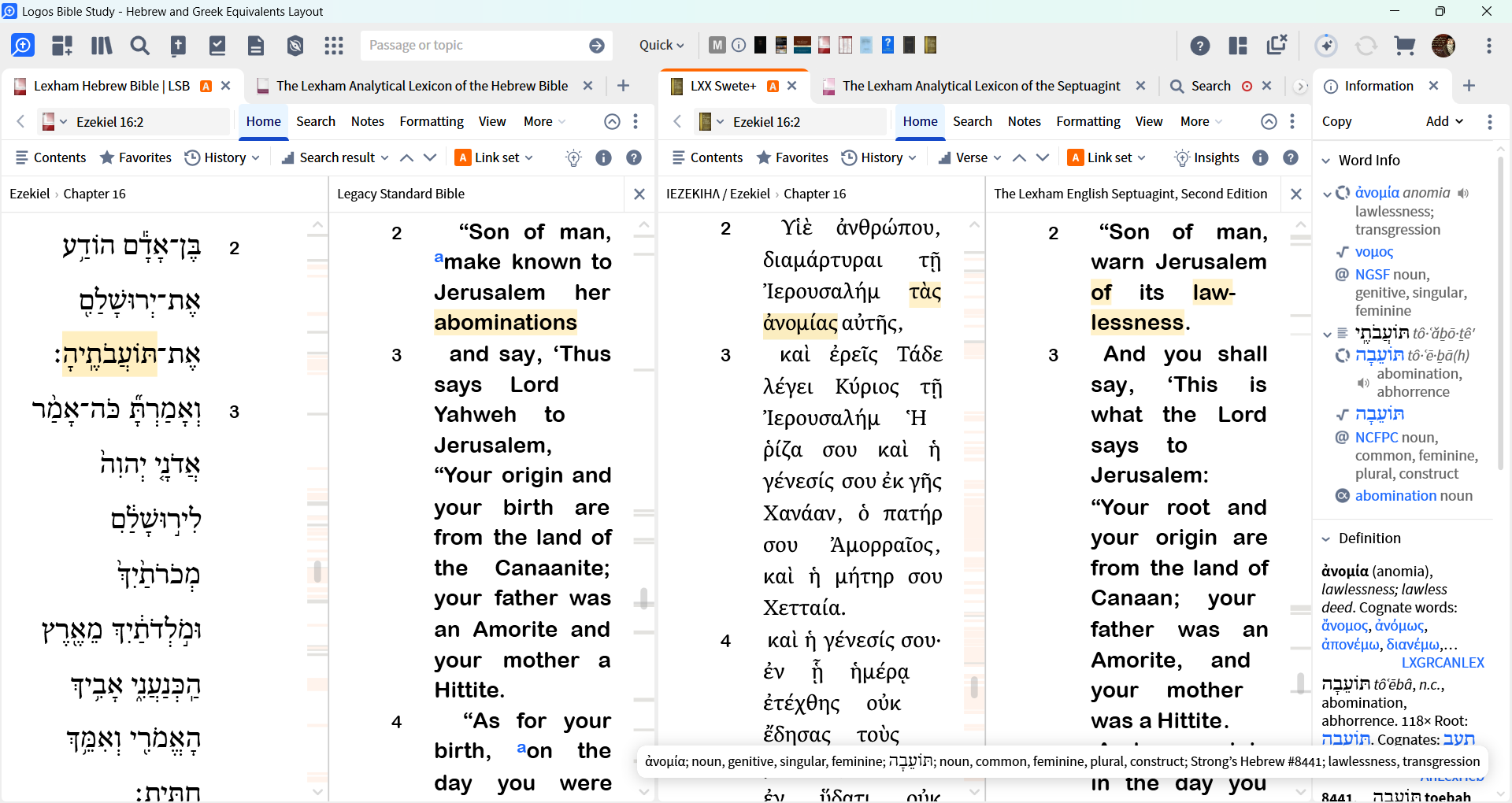1512x803 pixels.
Task: Click Contents in Hebrew Bible panel
Action: click(51, 157)
